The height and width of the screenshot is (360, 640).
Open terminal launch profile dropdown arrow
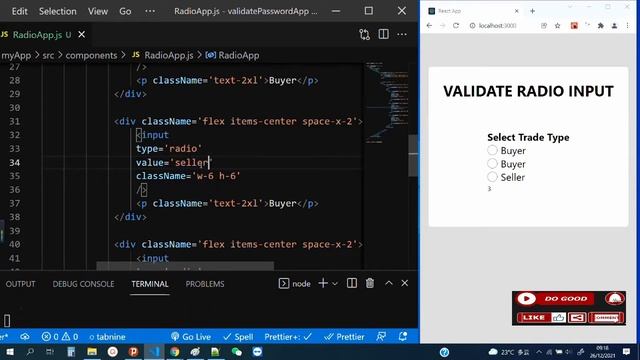coord(335,283)
